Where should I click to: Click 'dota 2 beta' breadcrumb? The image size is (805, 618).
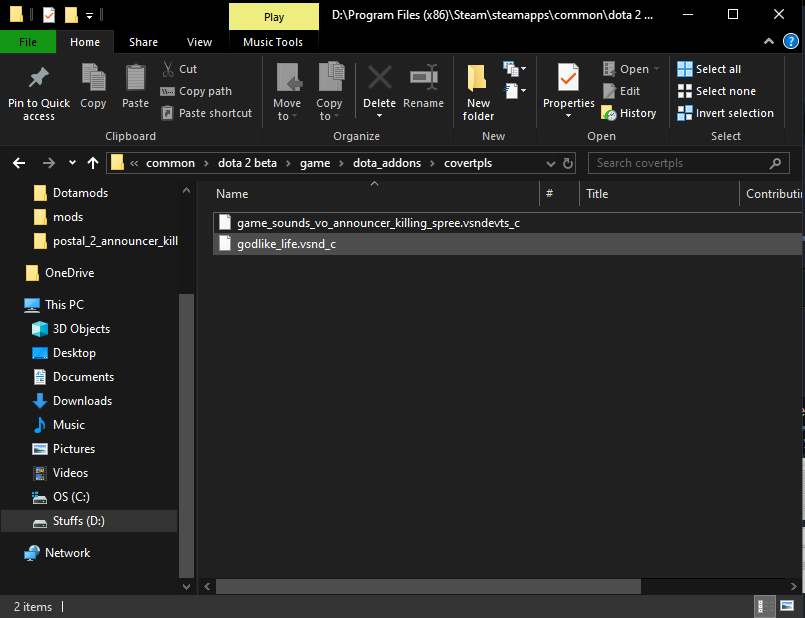tap(247, 163)
